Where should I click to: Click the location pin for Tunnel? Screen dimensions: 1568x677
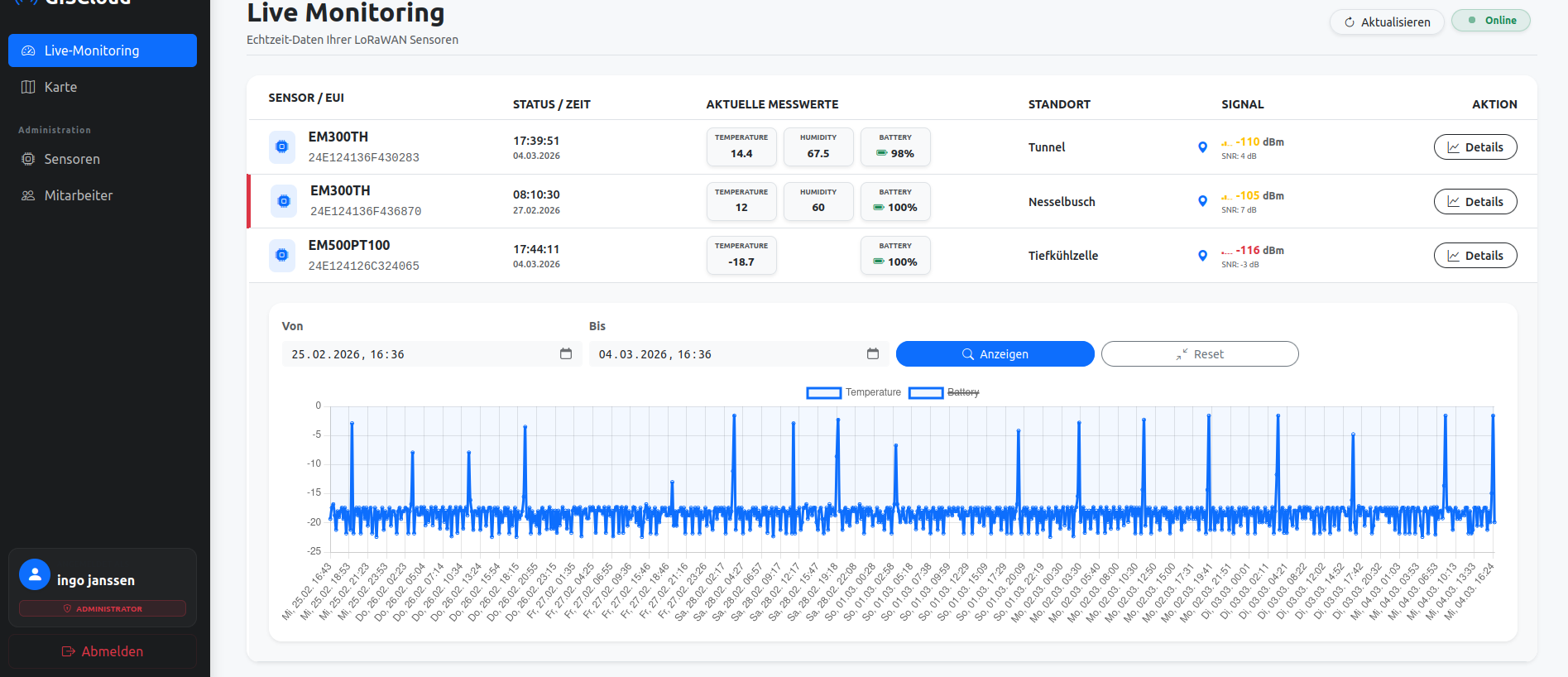[x=1202, y=147]
